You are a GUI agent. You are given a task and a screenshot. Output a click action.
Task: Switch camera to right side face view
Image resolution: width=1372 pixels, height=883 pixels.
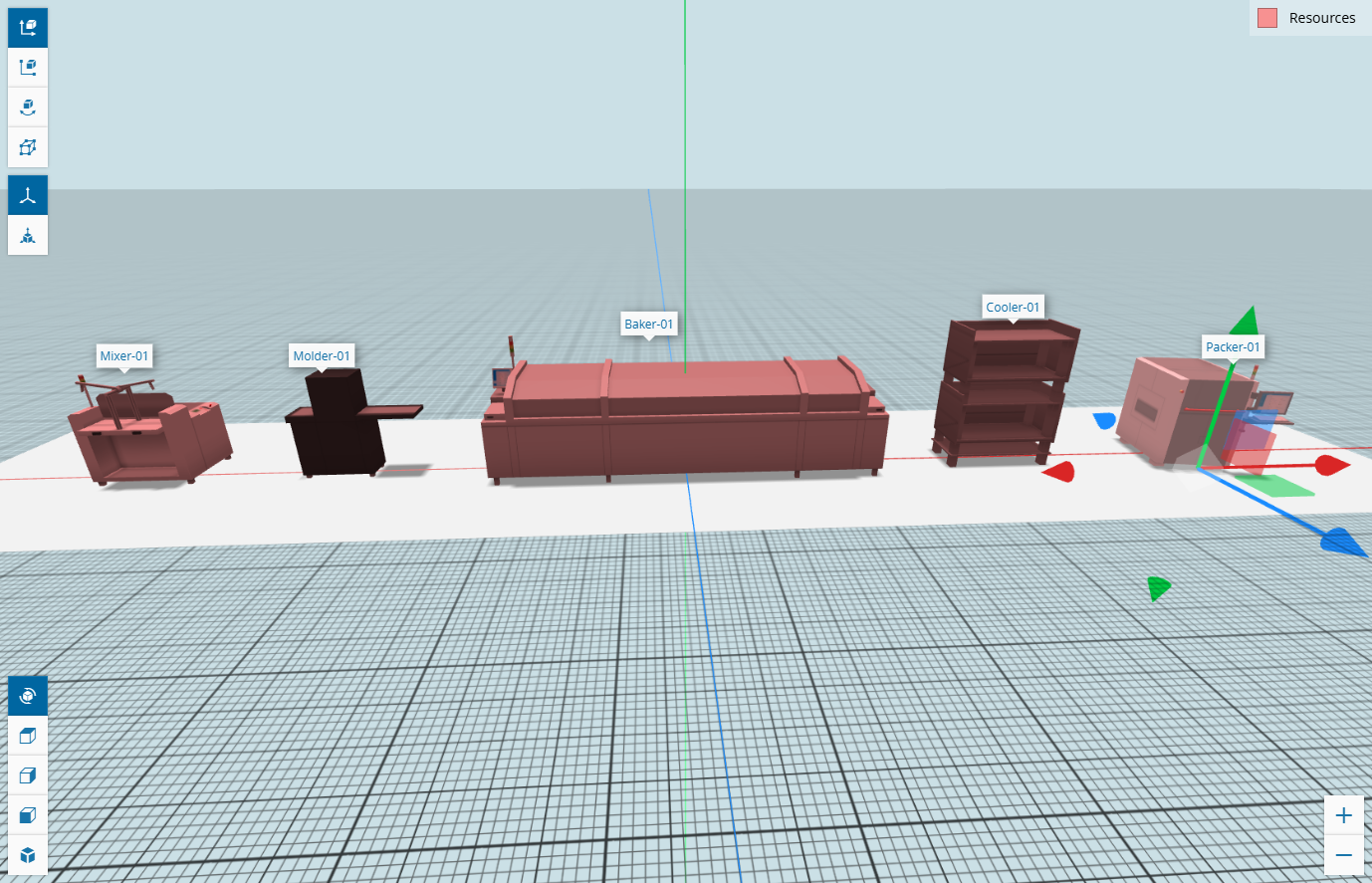(28, 775)
